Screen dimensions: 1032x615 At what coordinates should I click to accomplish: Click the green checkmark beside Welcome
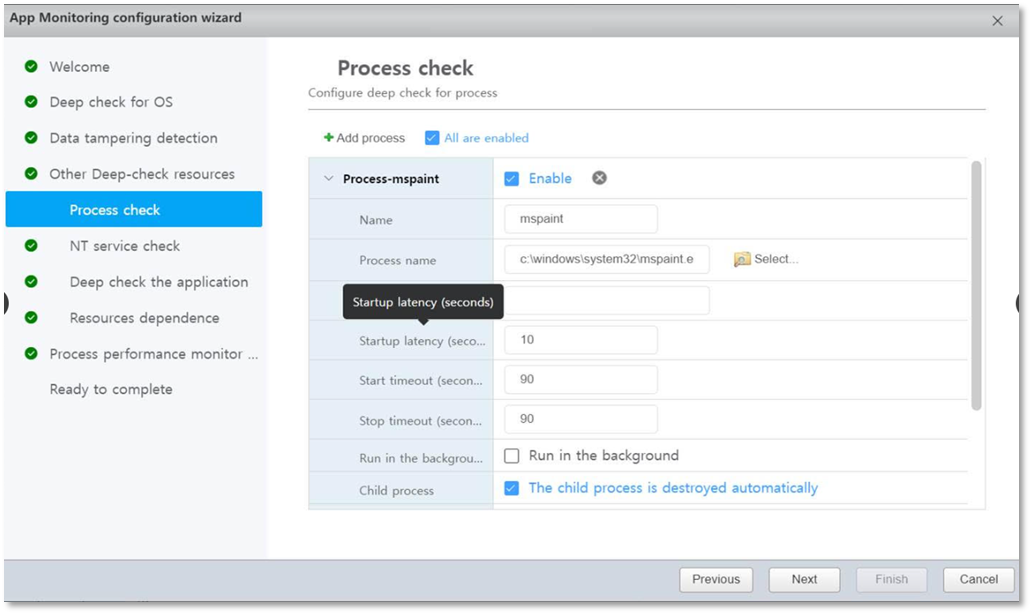pos(31,67)
